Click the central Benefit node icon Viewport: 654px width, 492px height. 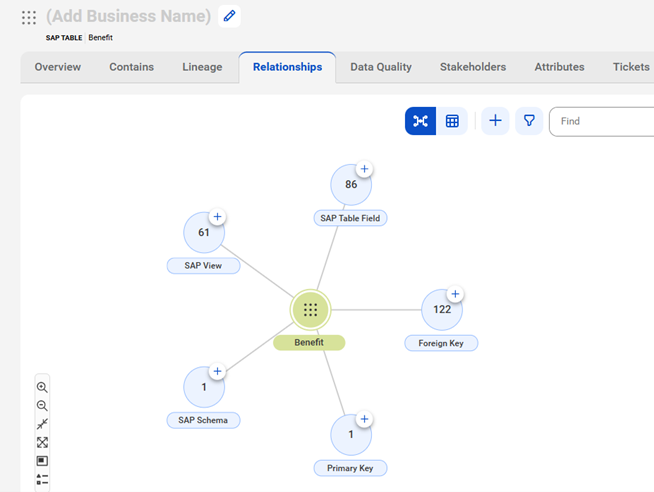[x=310, y=310]
